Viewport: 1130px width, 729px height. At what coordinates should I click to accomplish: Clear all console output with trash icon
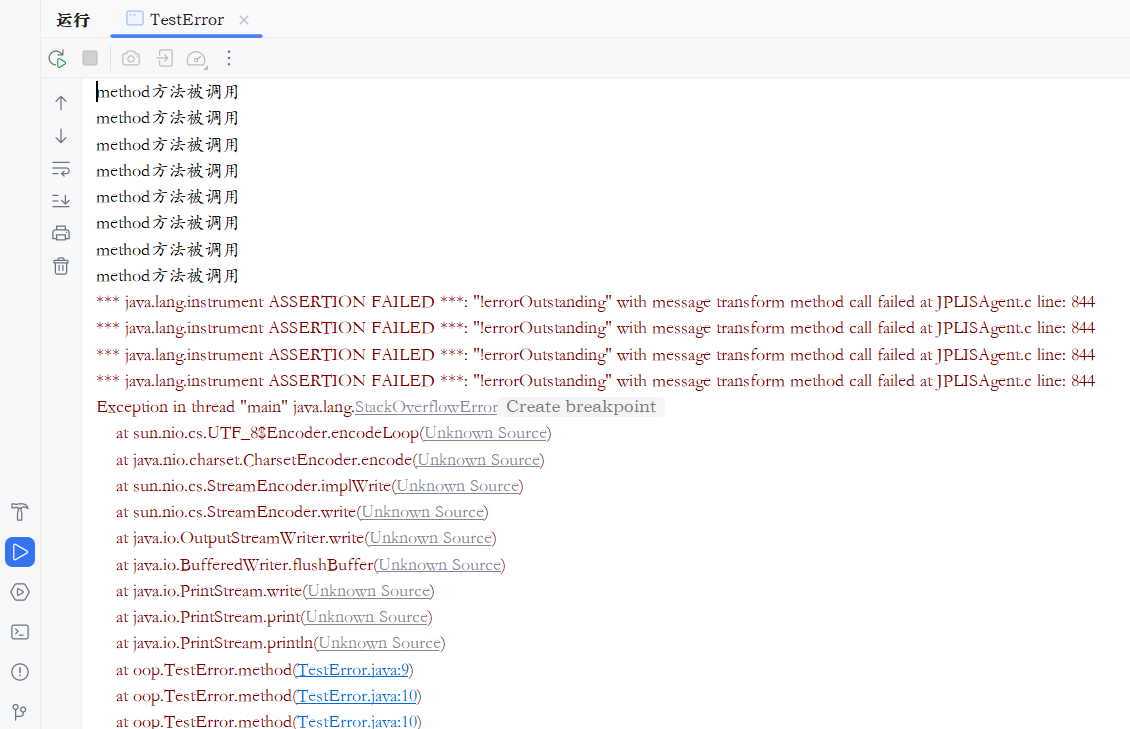[x=61, y=266]
